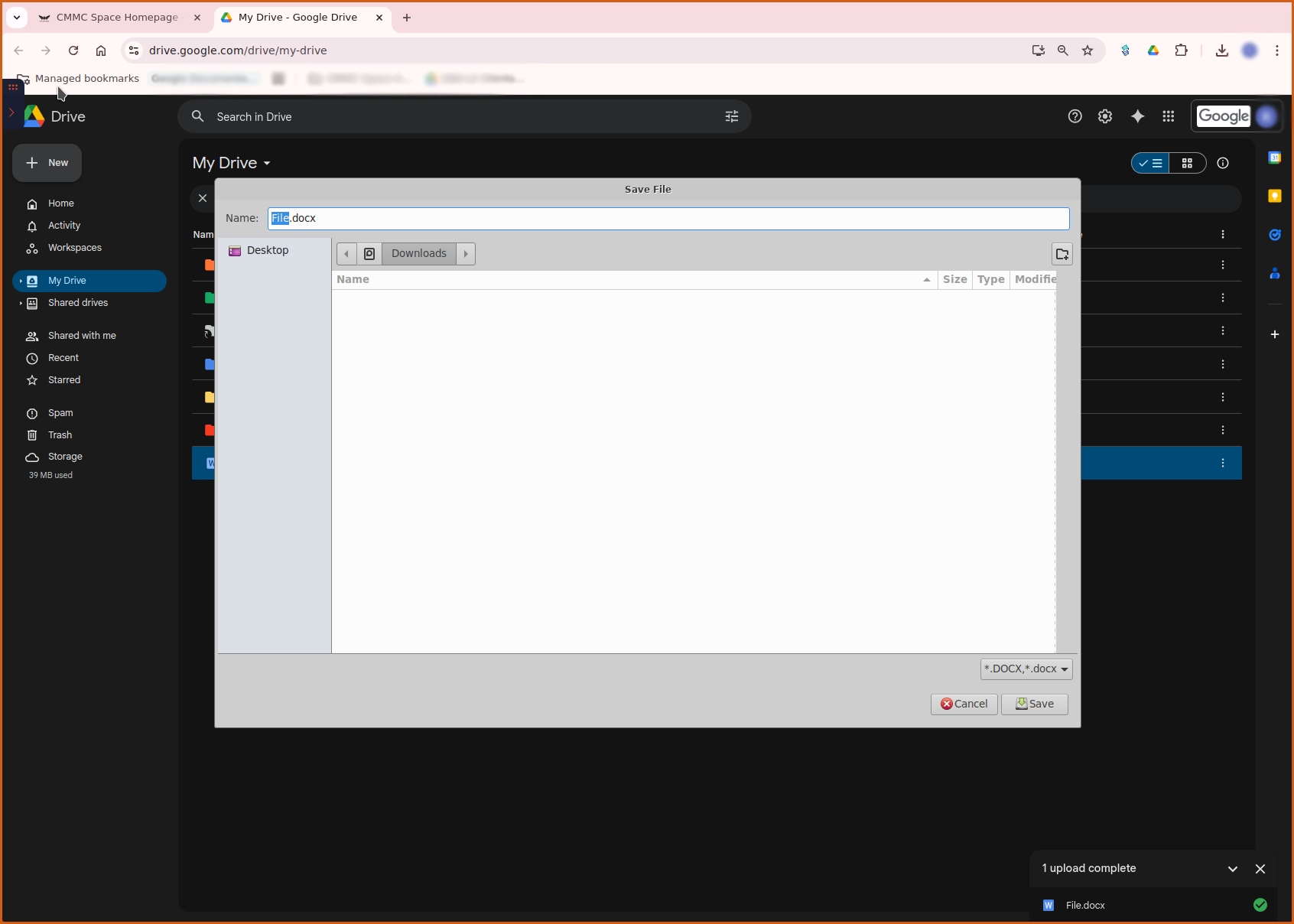Open the My Drive title dropdown
The height and width of the screenshot is (924, 1294).
pyautogui.click(x=232, y=163)
